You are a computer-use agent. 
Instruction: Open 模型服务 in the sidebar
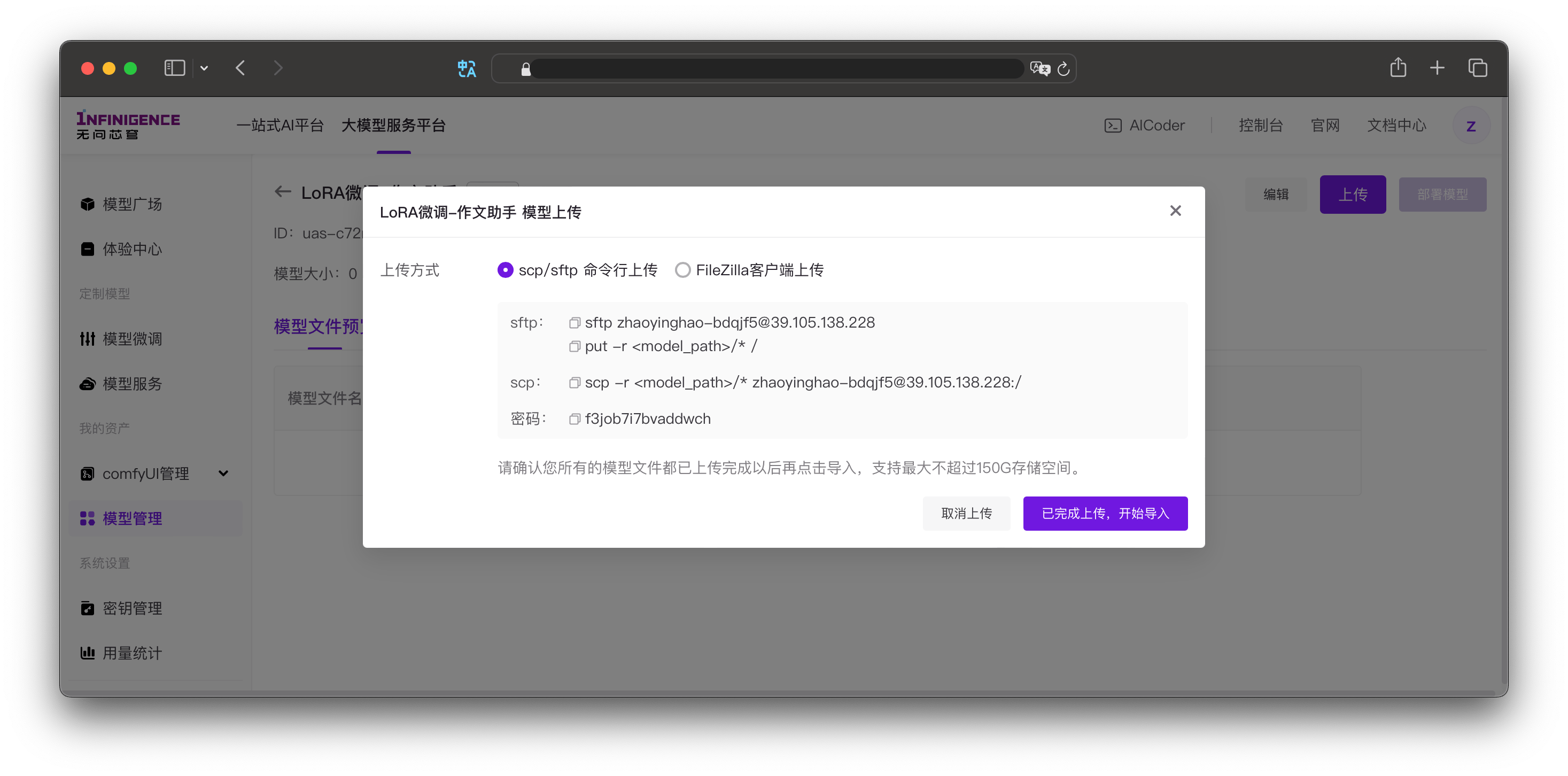click(x=156, y=383)
